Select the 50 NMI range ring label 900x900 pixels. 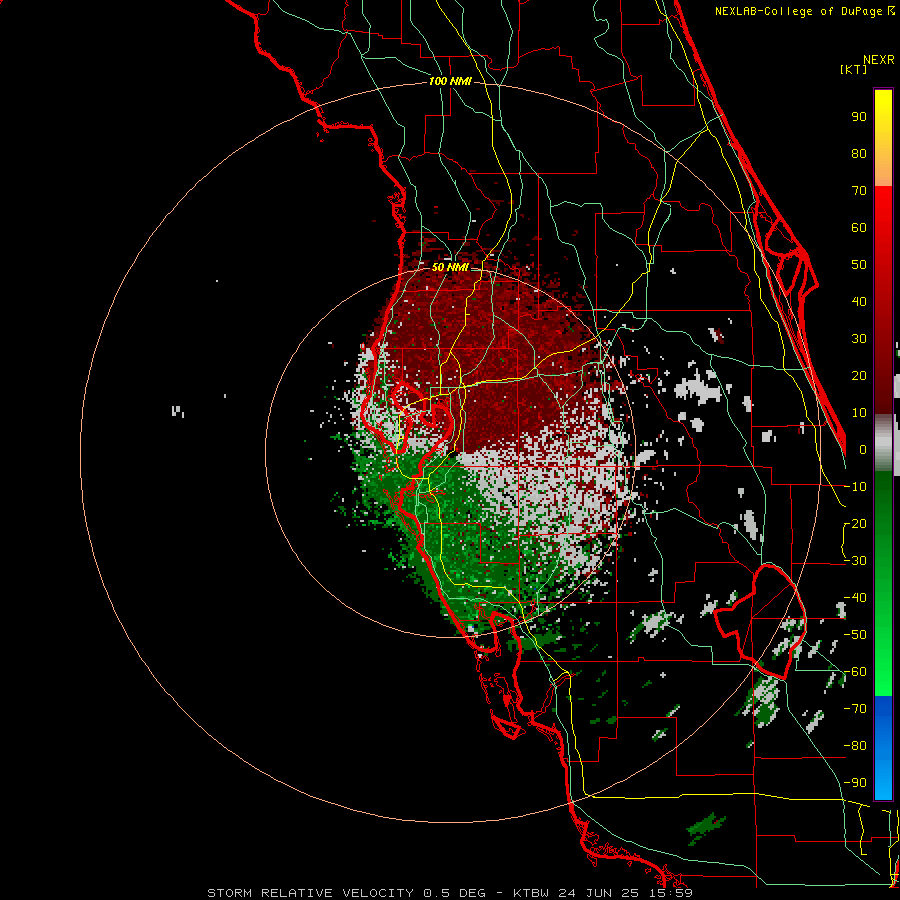click(x=450, y=267)
